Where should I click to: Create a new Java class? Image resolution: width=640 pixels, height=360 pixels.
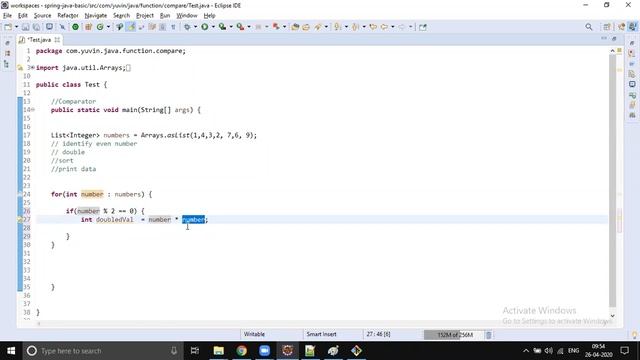pos(100,27)
